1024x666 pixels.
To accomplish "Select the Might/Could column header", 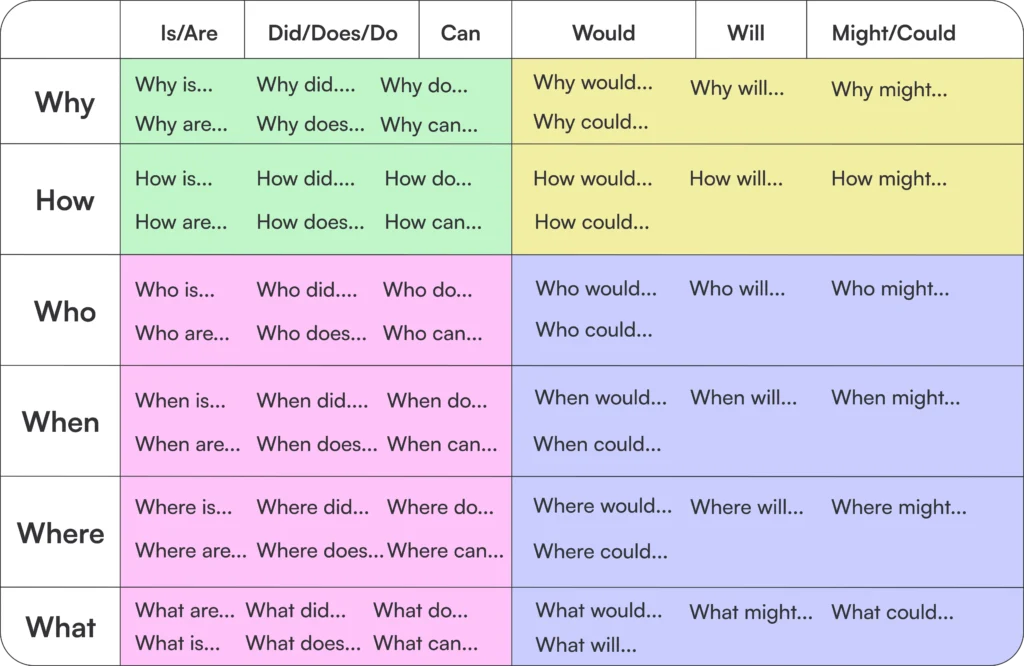I will [x=893, y=33].
